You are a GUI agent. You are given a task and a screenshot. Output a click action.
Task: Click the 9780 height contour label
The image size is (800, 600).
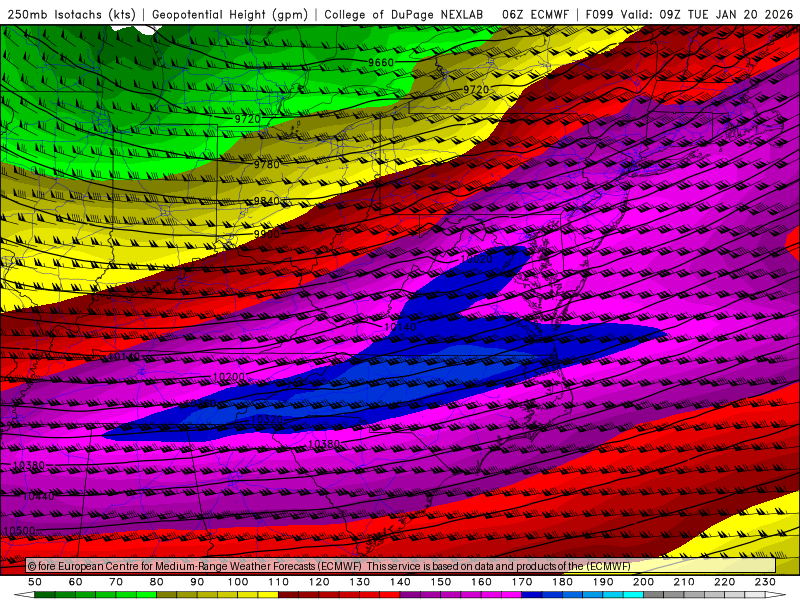tap(267, 164)
